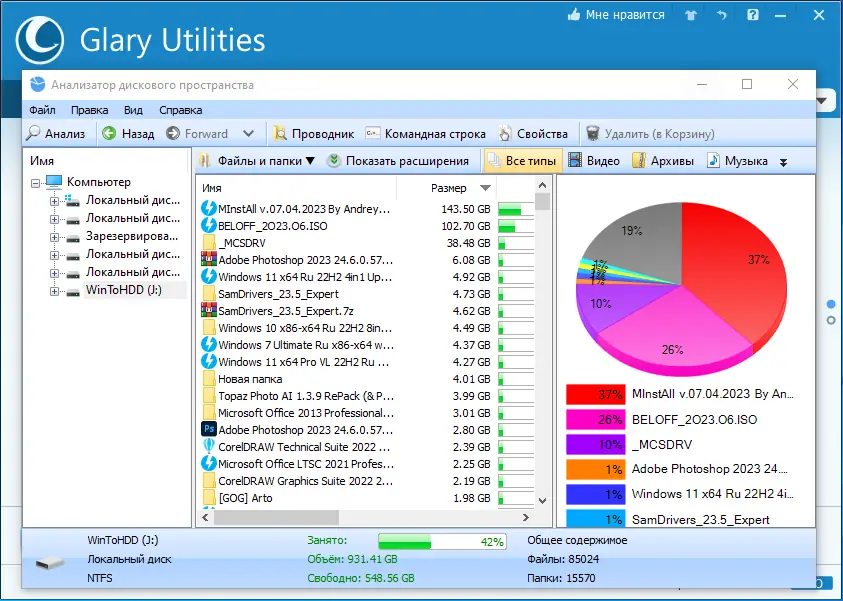Viewport: 843px width, 601px height.
Task: Expand the first Локальный диск node
Action: pos(54,201)
